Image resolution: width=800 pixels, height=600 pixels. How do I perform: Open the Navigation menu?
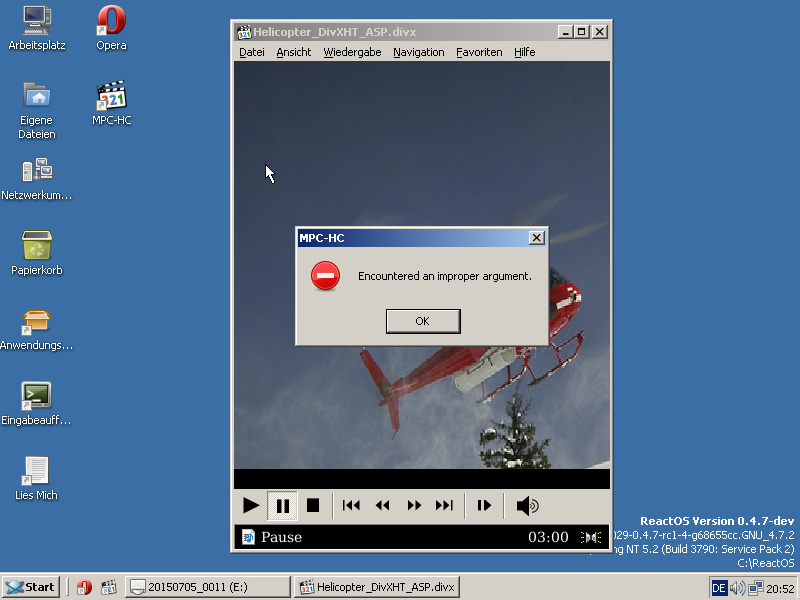418,52
